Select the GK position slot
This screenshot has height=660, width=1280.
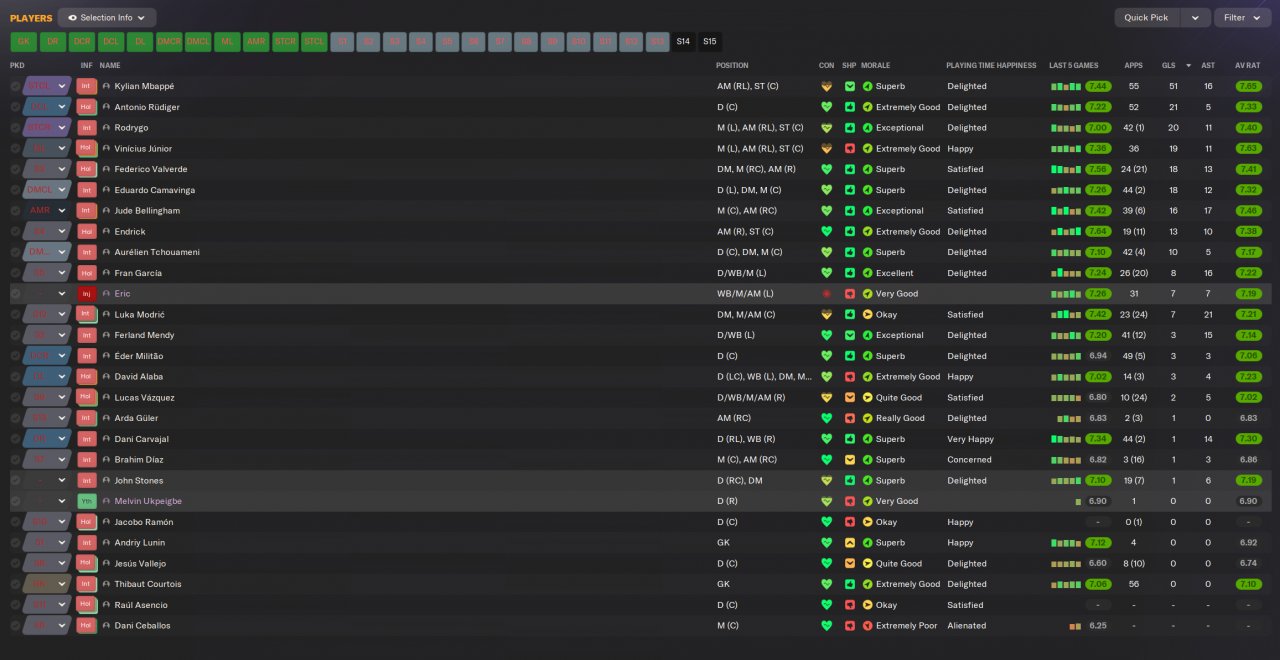[24, 41]
